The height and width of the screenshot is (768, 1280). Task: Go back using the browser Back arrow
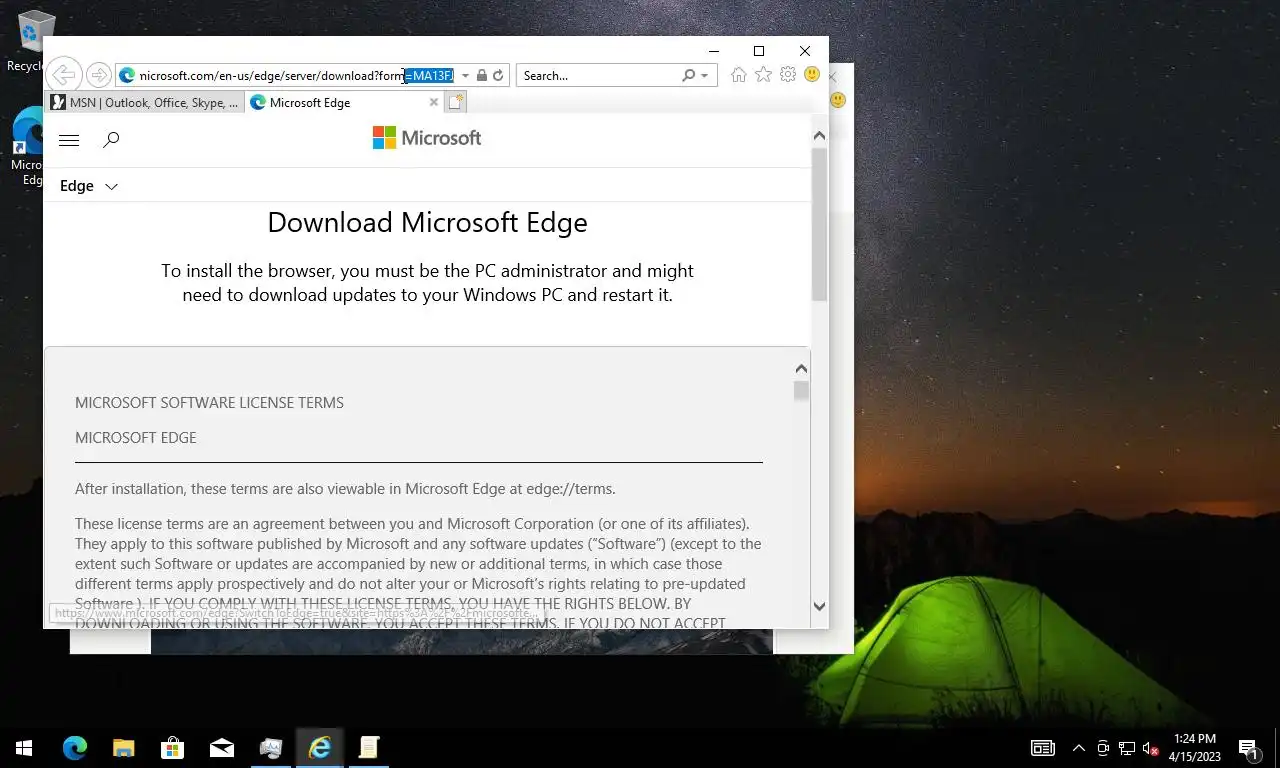click(63, 75)
